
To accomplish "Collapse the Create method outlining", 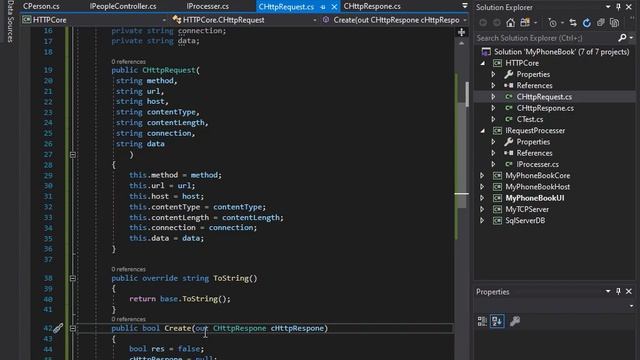I will click(73, 328).
